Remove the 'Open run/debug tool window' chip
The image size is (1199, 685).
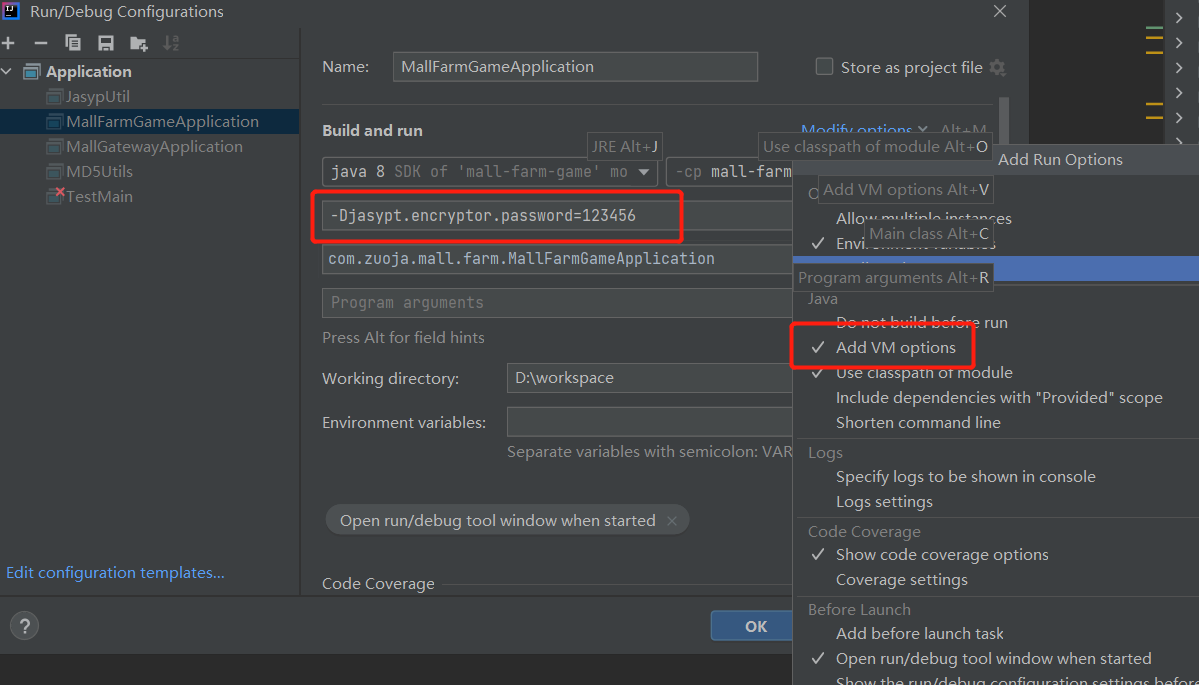coord(671,521)
